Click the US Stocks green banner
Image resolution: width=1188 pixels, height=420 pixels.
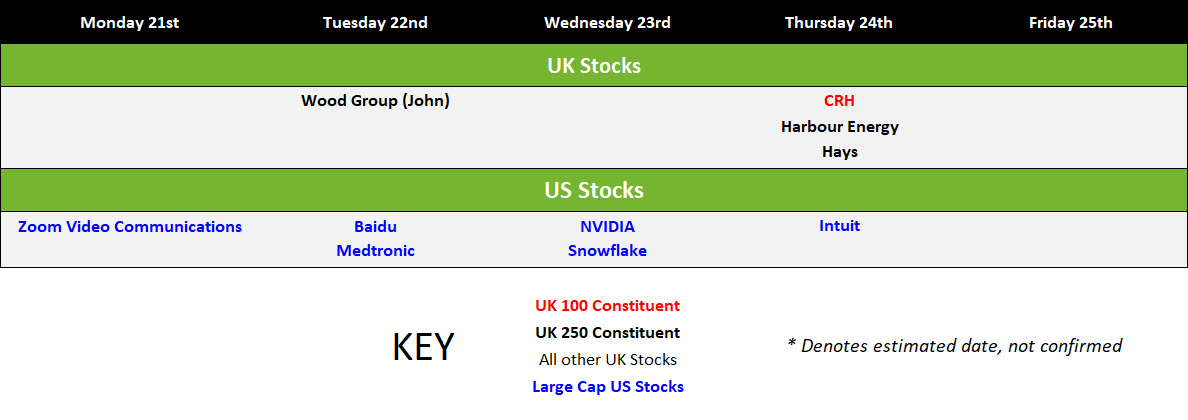coord(594,190)
